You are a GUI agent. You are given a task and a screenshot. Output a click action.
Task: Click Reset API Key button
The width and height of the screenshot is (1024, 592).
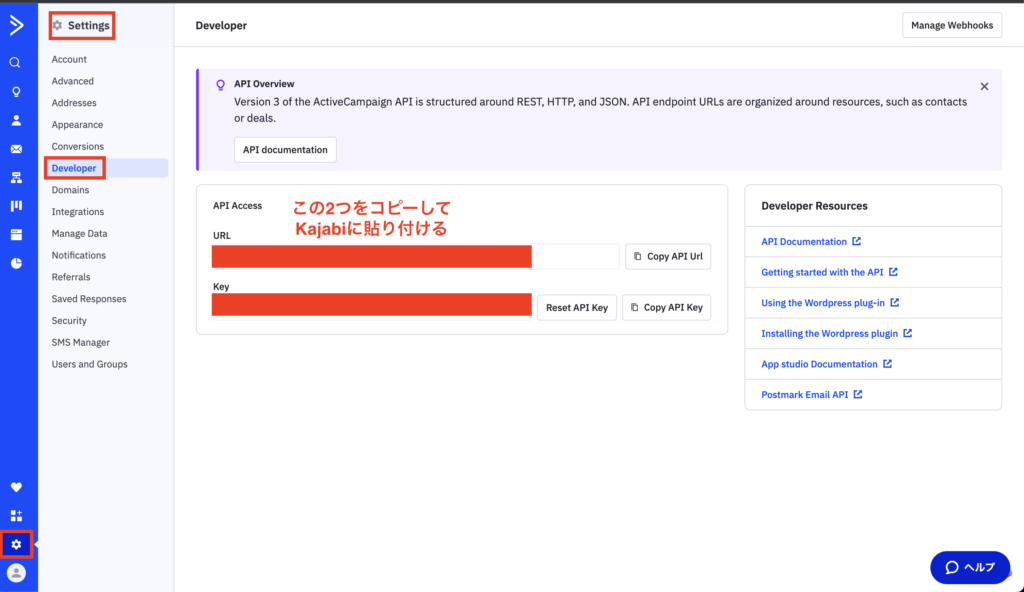coord(577,307)
